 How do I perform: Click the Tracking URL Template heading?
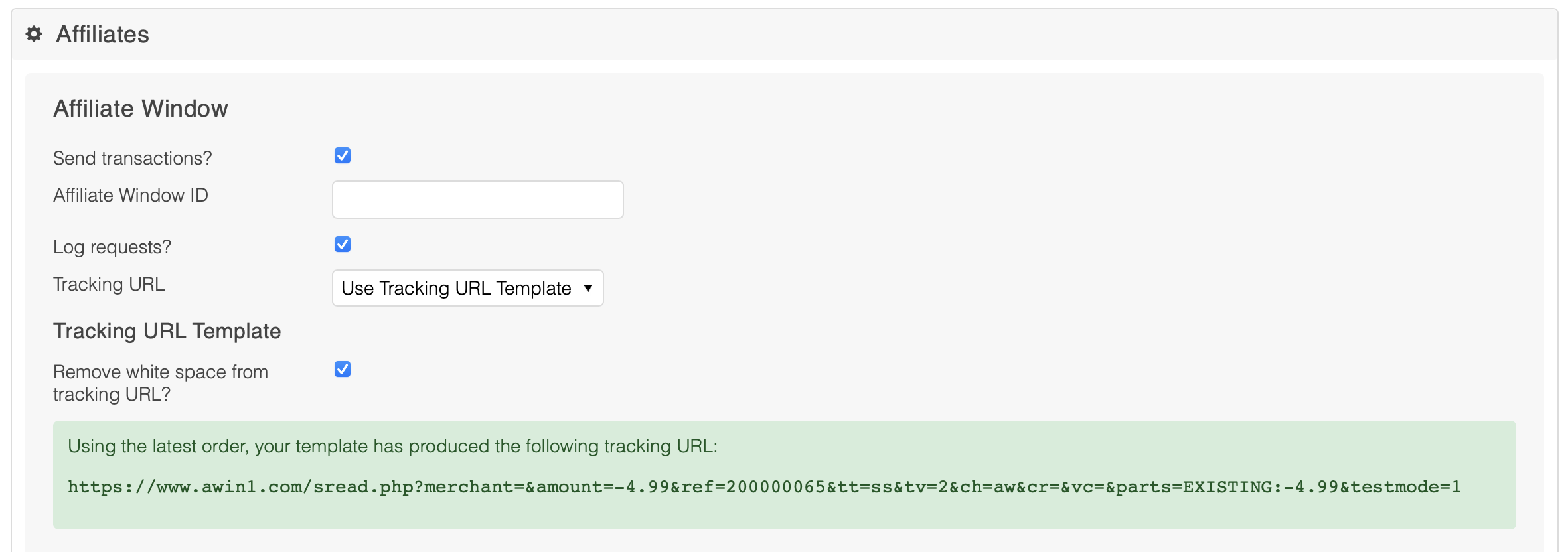pyautogui.click(x=167, y=331)
